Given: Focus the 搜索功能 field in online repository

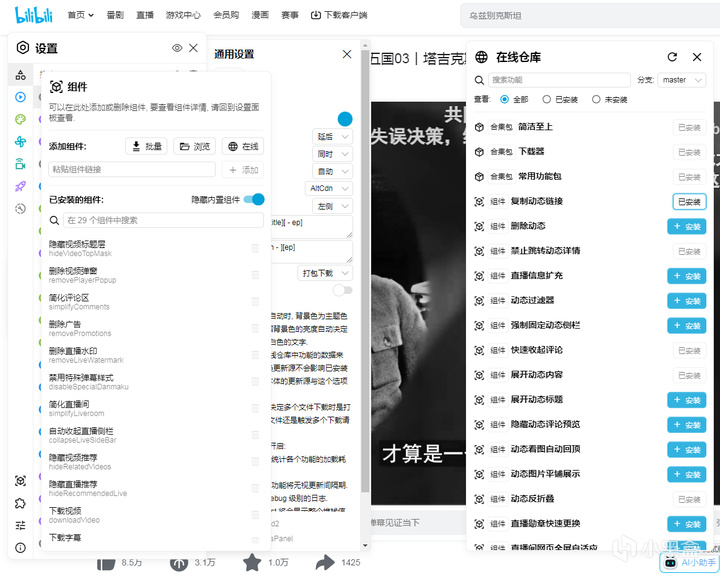Looking at the screenshot, I should coord(559,80).
